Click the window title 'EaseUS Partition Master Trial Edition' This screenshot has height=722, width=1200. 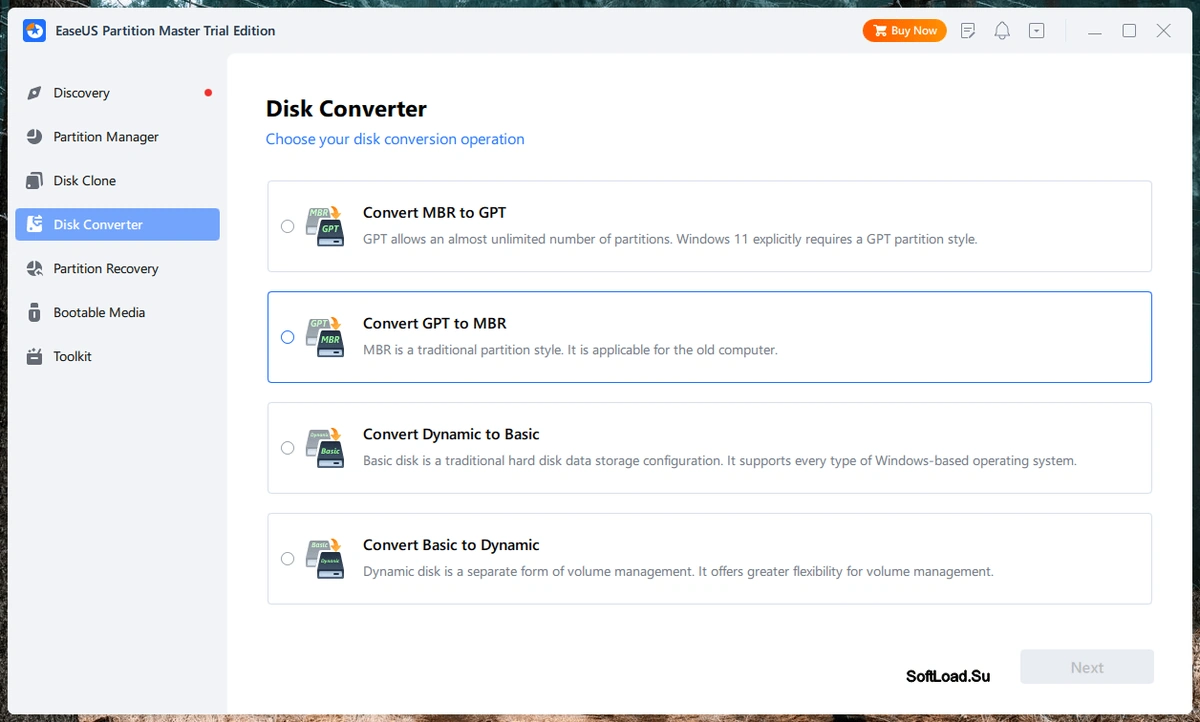(165, 31)
